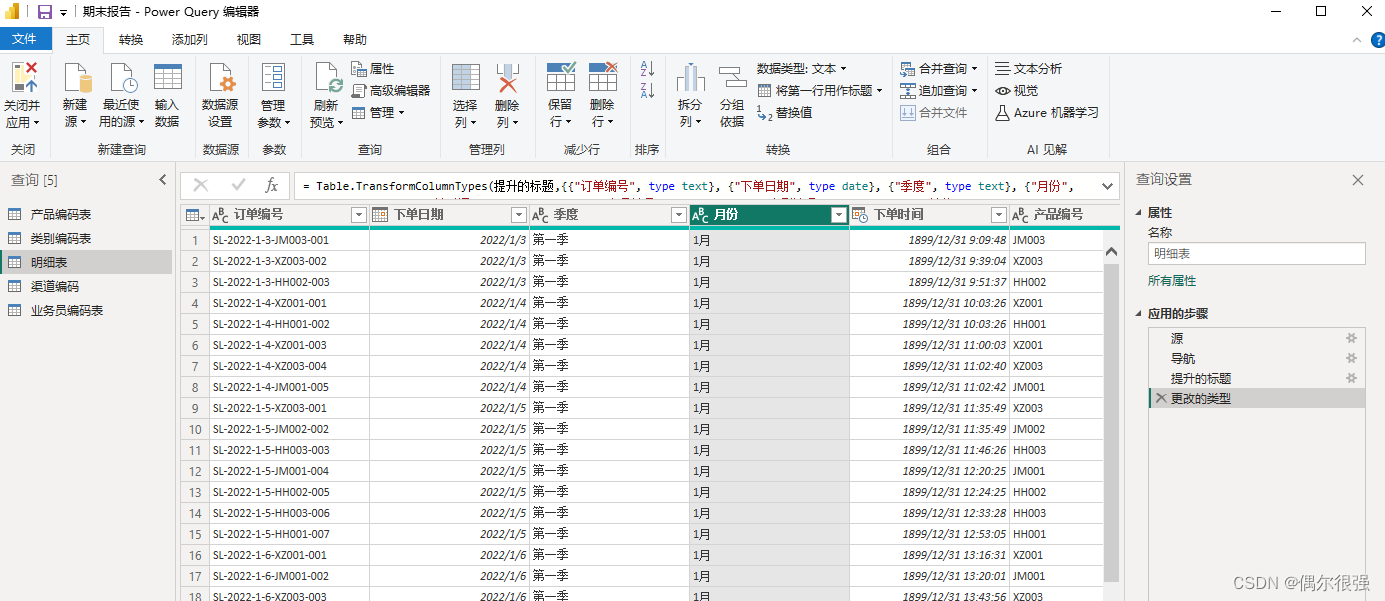
Task: Select 产品编码表 query
Action: pyautogui.click(x=86, y=214)
